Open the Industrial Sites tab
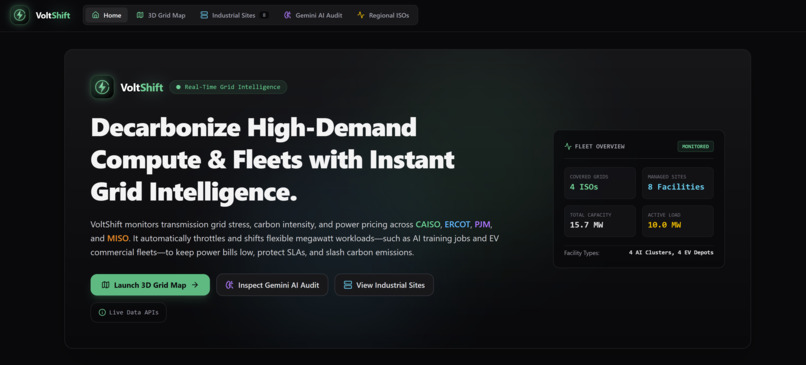This screenshot has width=806, height=365. [x=234, y=15]
